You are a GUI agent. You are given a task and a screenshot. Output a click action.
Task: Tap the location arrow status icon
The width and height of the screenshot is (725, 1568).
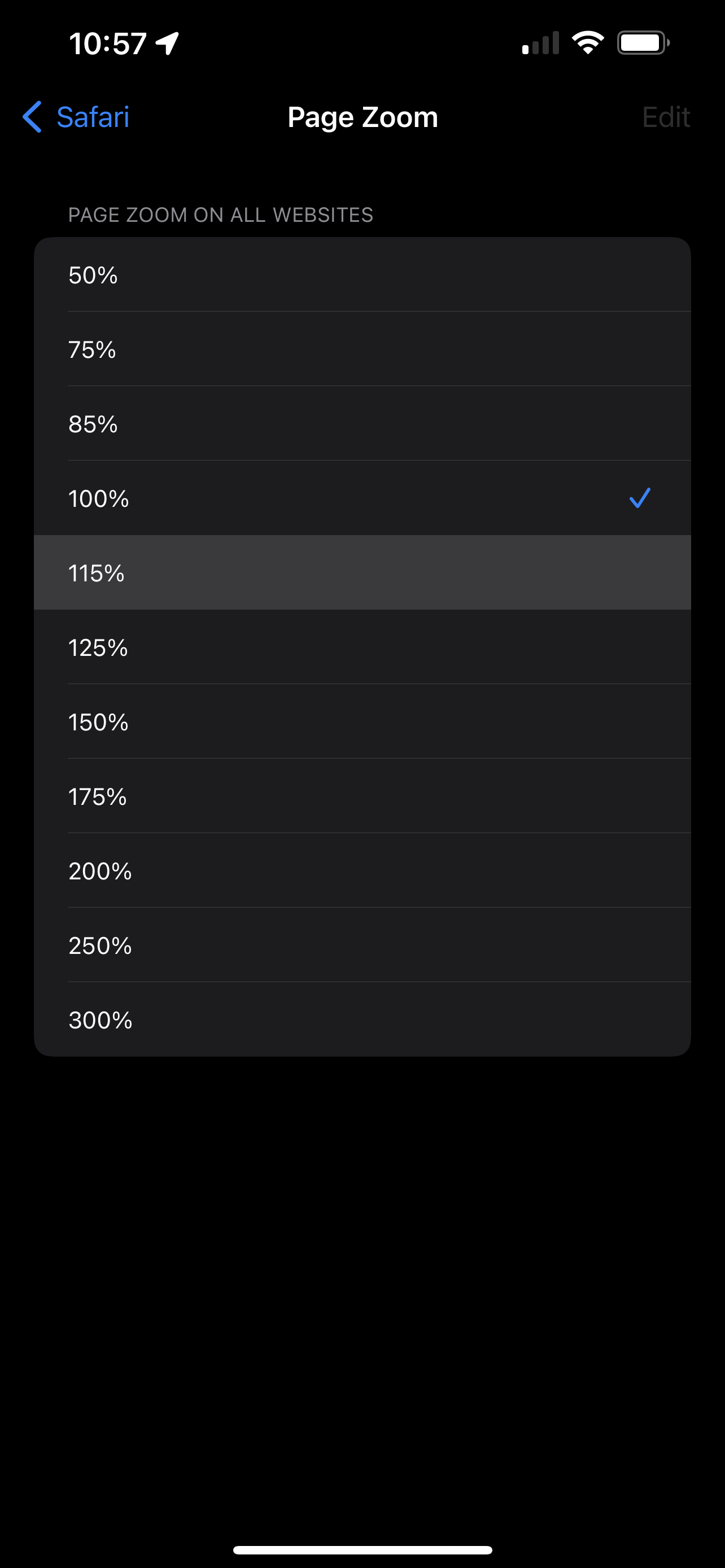click(167, 42)
